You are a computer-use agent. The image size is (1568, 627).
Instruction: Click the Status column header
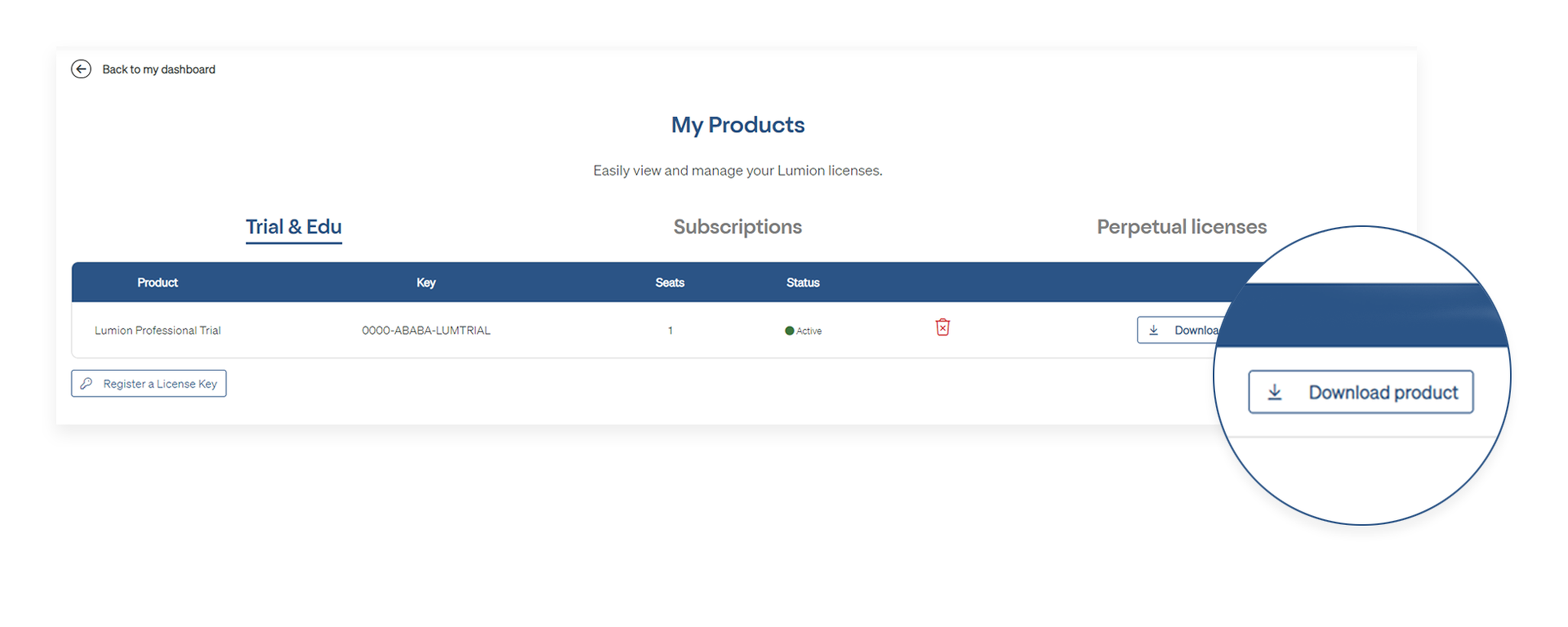tap(802, 283)
